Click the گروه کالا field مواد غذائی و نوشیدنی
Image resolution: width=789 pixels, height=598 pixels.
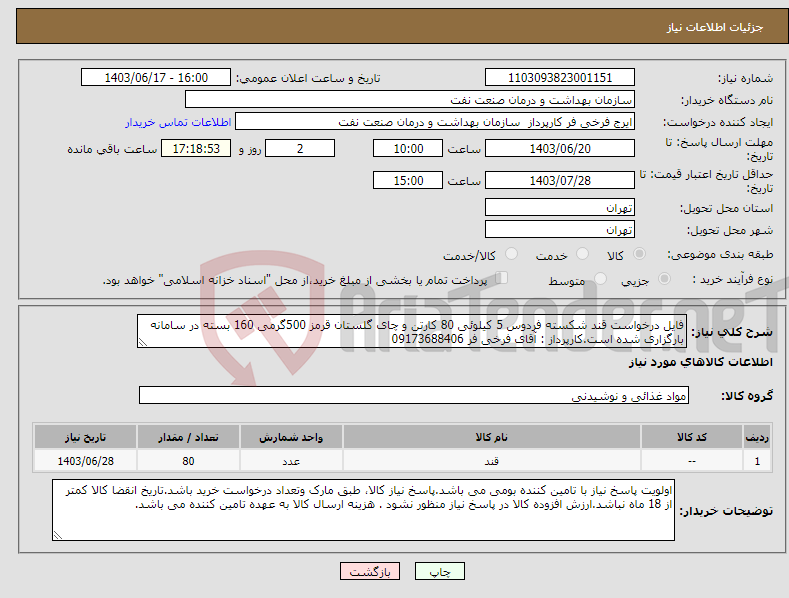[414, 395]
